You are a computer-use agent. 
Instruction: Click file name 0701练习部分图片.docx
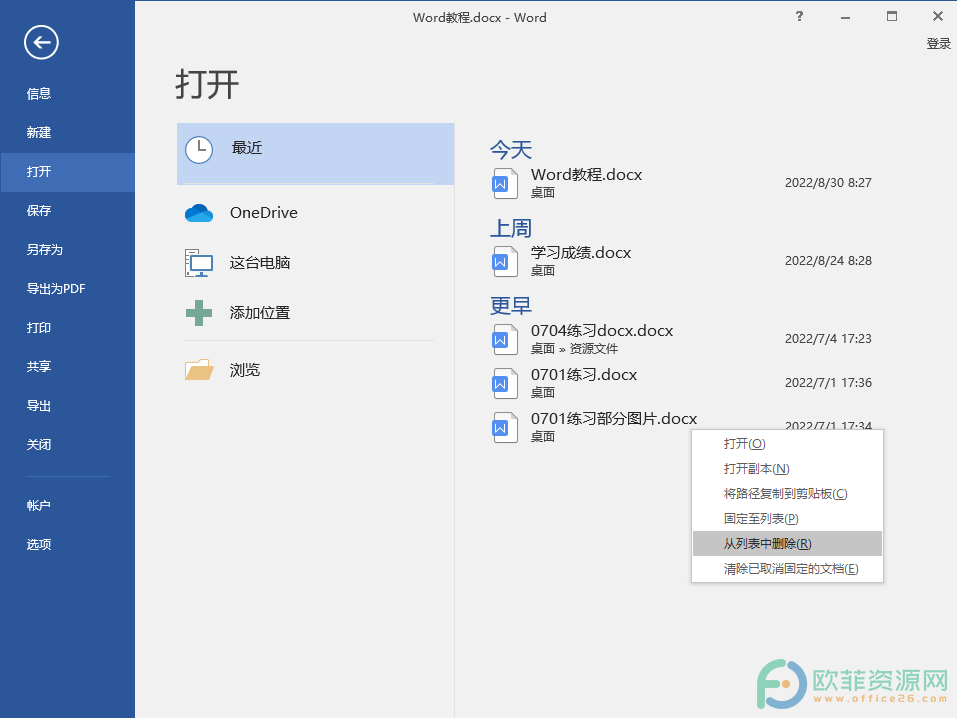pos(614,419)
